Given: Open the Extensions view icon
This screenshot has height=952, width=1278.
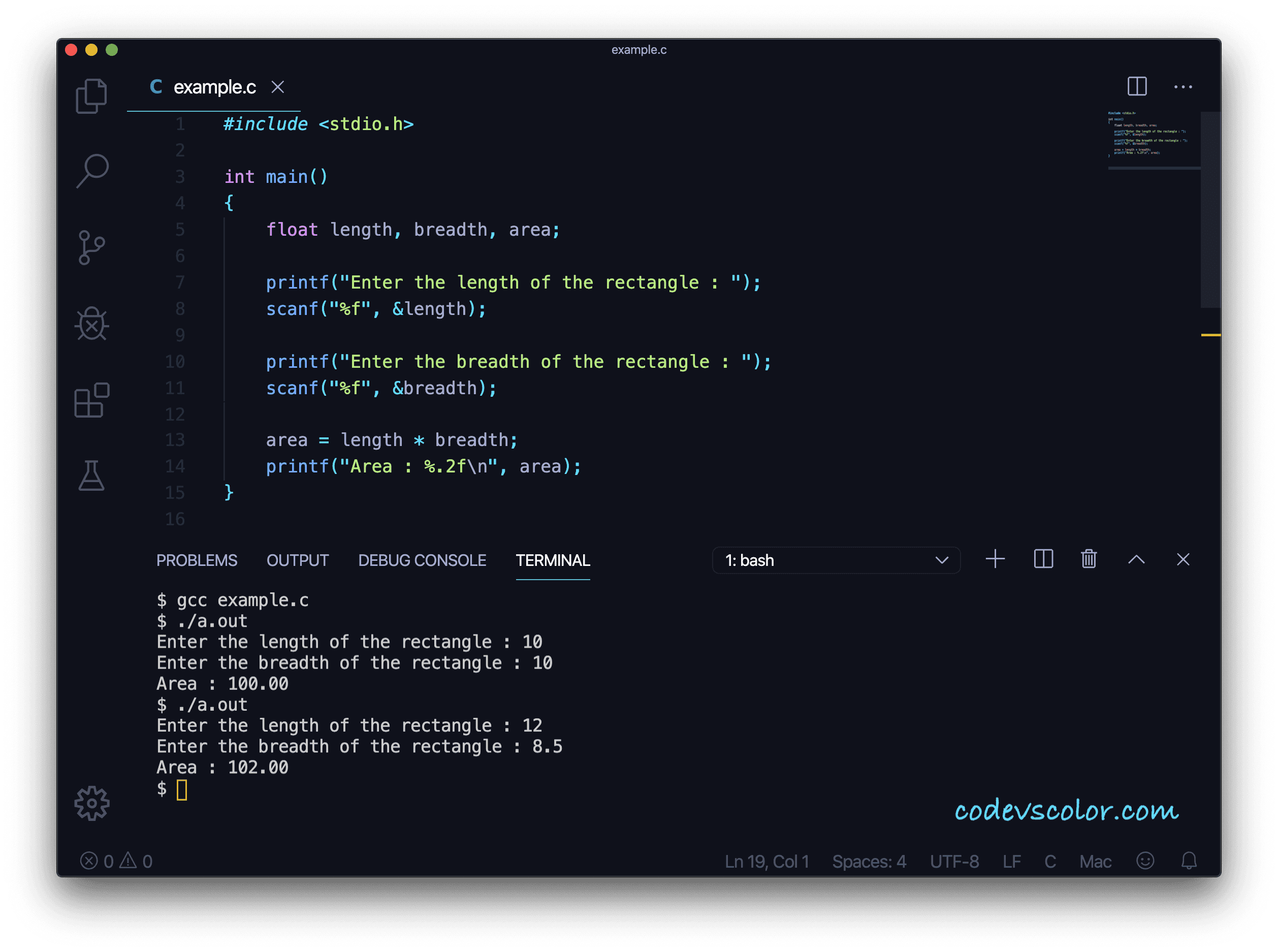Looking at the screenshot, I should (91, 400).
